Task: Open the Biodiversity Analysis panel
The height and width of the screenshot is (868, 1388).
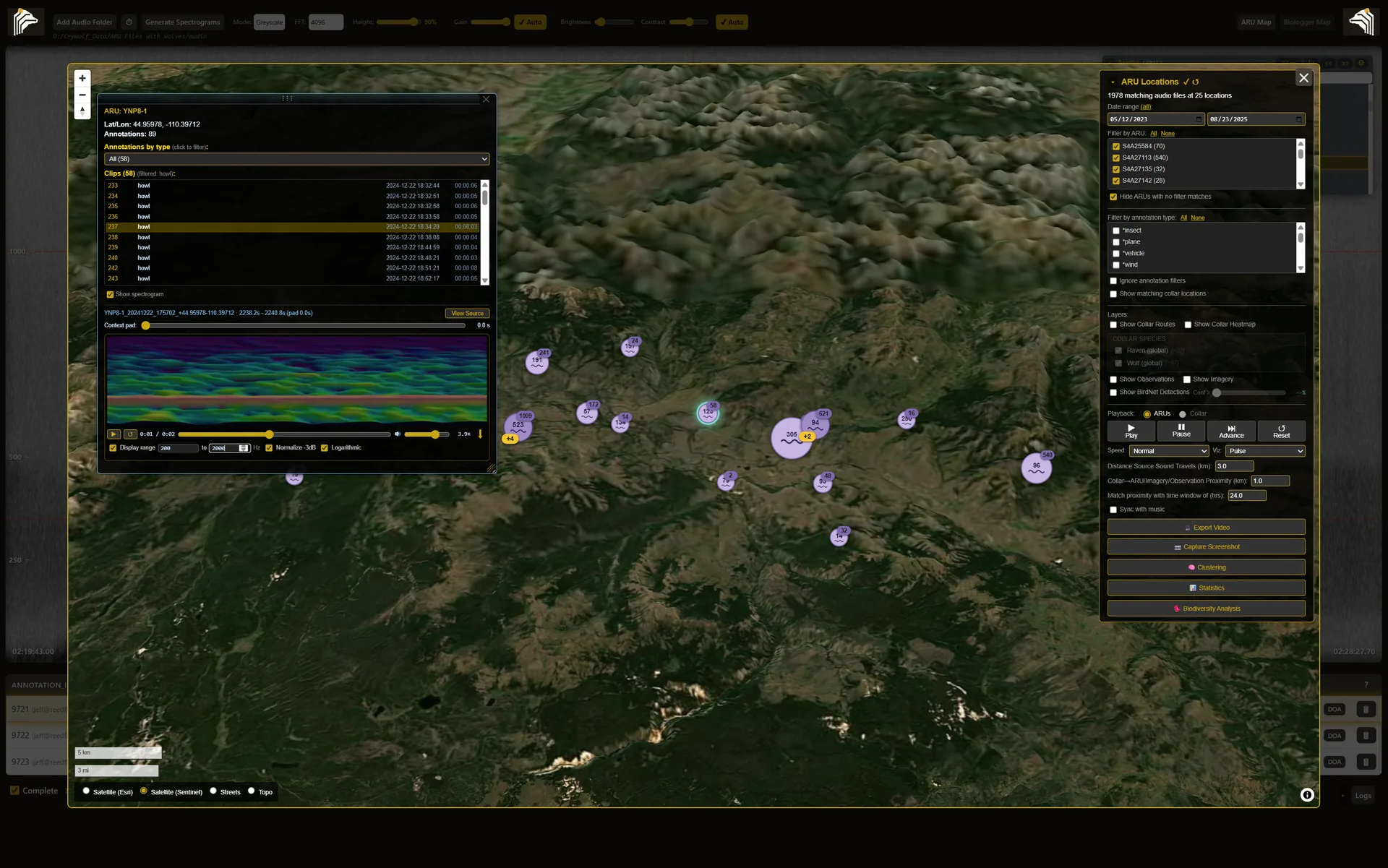Action: tap(1206, 609)
